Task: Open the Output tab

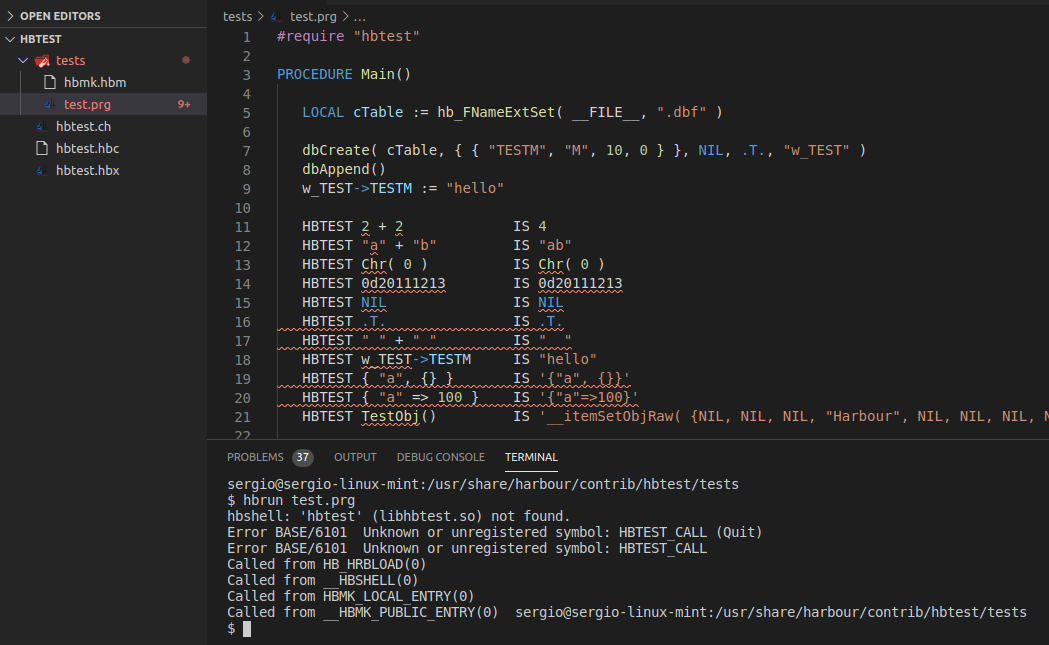Action: point(355,457)
